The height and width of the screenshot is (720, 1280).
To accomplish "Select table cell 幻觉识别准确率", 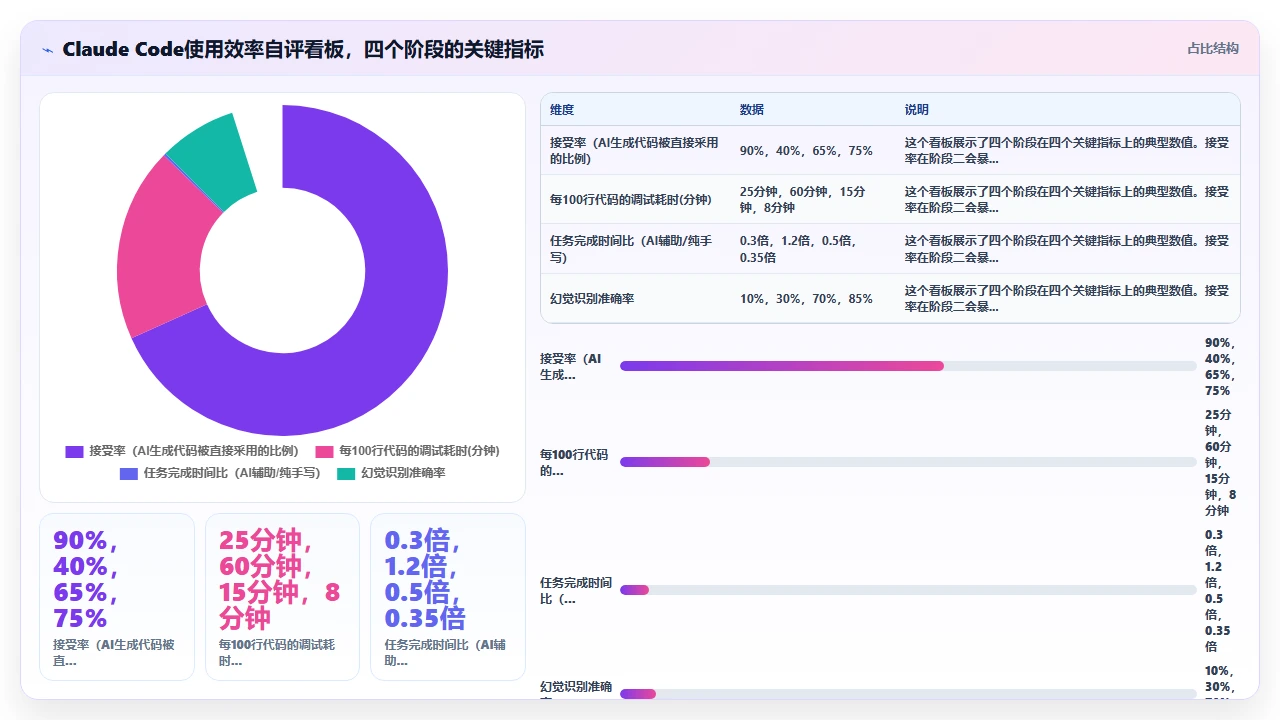I will [635, 298].
